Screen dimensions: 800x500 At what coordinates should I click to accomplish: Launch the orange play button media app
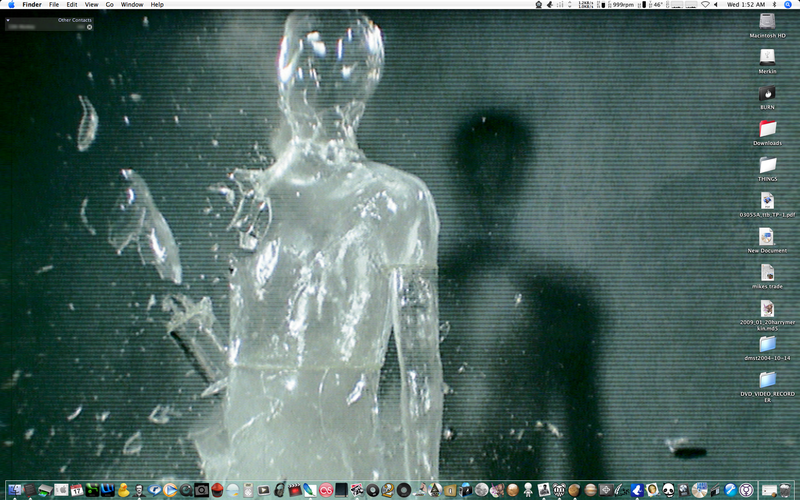170,490
